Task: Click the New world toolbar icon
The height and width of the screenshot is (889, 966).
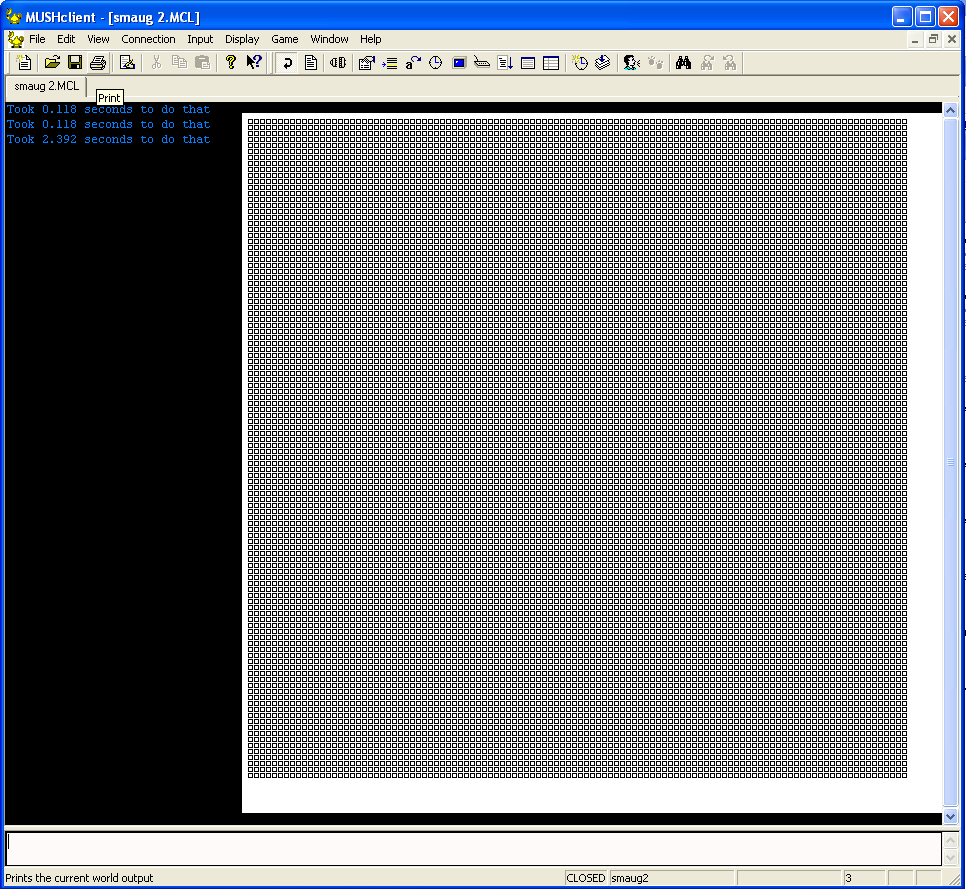Action: pyautogui.click(x=24, y=62)
